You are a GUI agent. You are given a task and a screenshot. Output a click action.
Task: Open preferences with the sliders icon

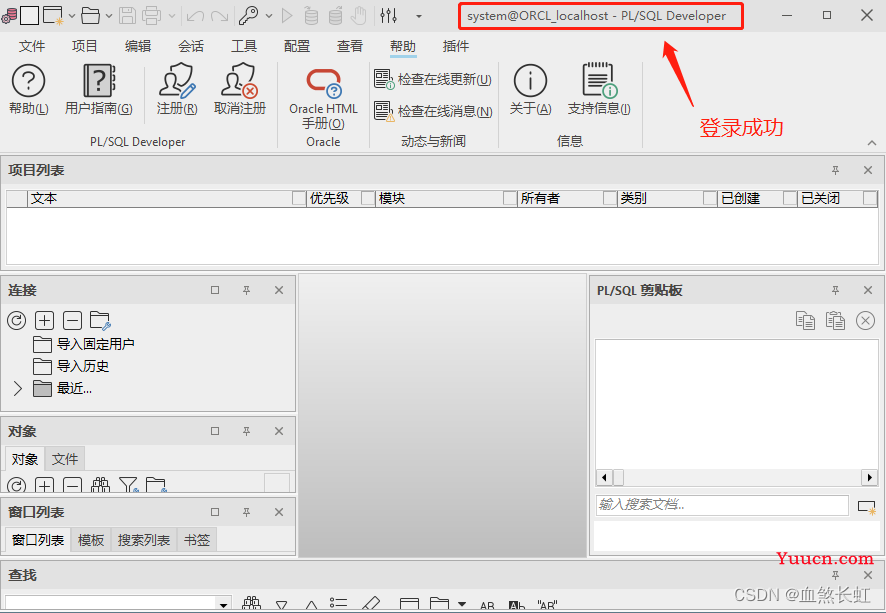click(x=389, y=16)
